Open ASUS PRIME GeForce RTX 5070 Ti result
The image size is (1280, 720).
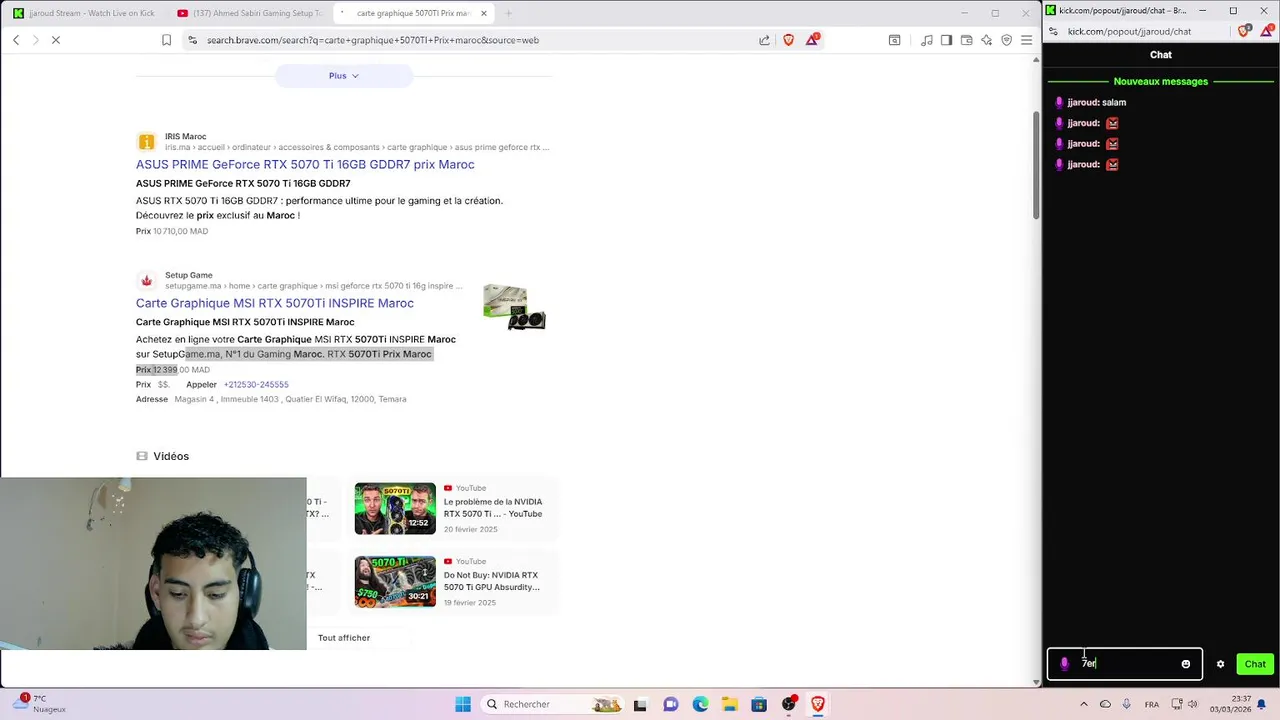point(305,164)
